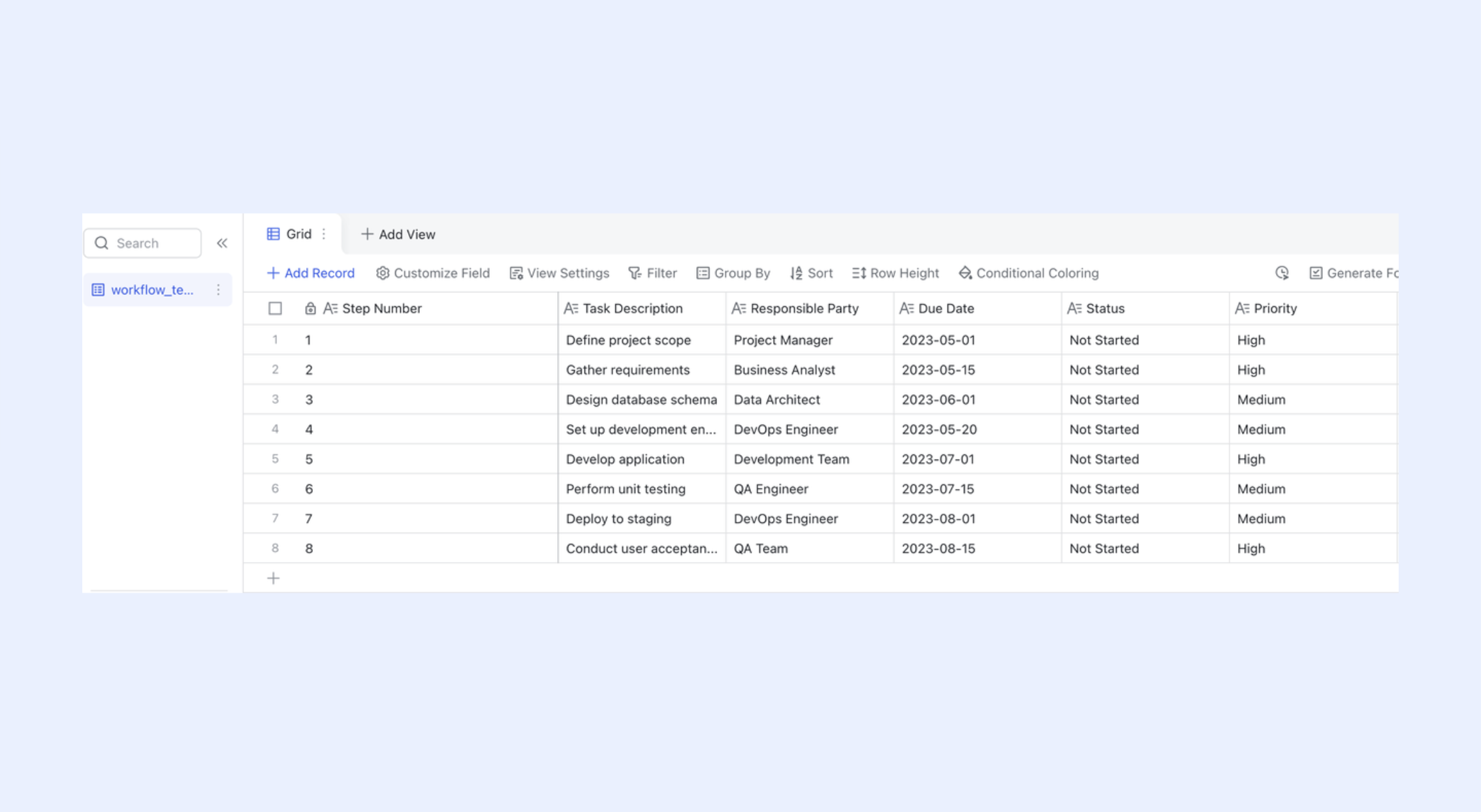This screenshot has width=1481, height=812.
Task: Click the Due Date column header
Action: 978,309
